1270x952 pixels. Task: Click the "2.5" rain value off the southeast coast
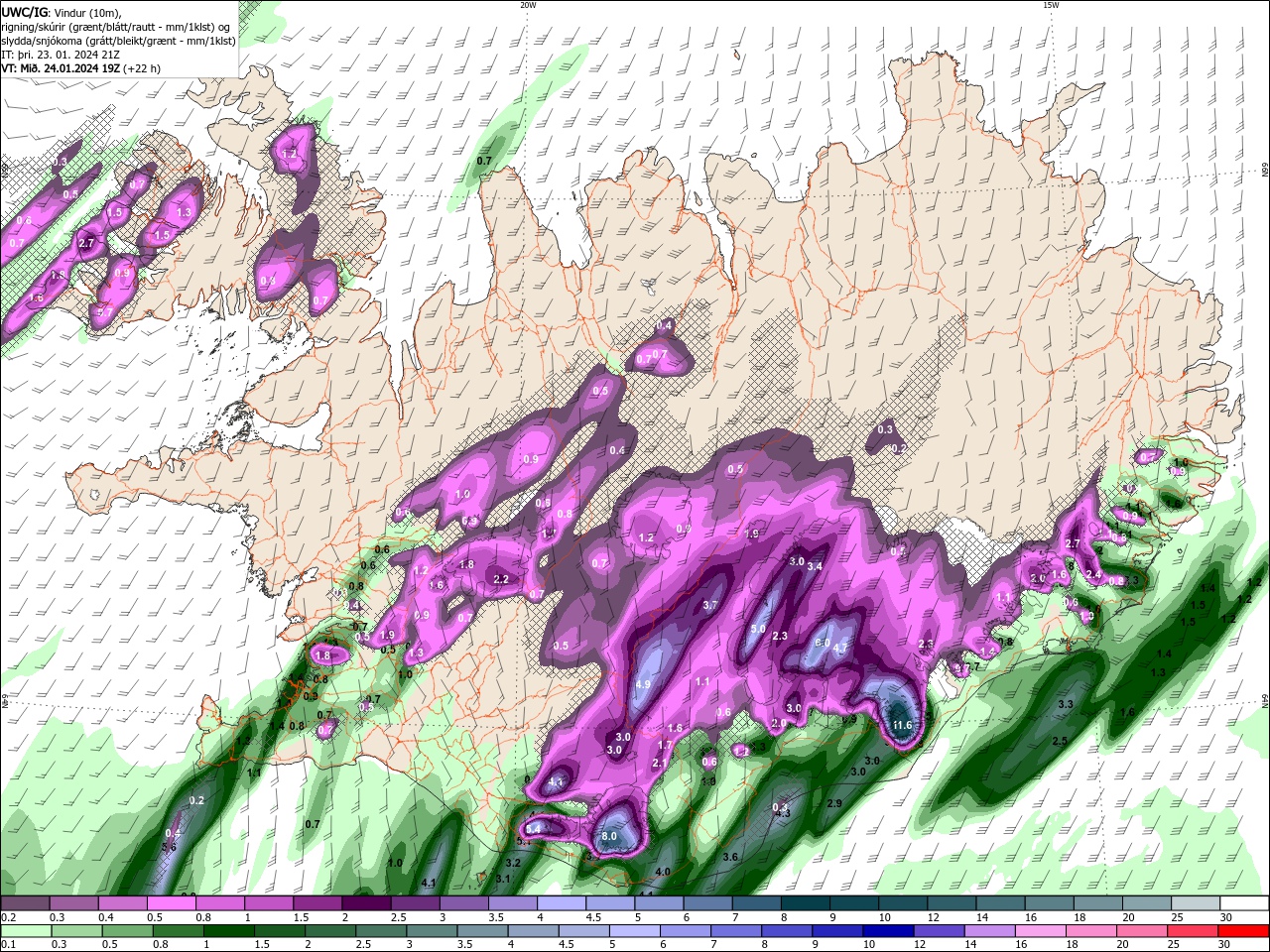[1060, 741]
